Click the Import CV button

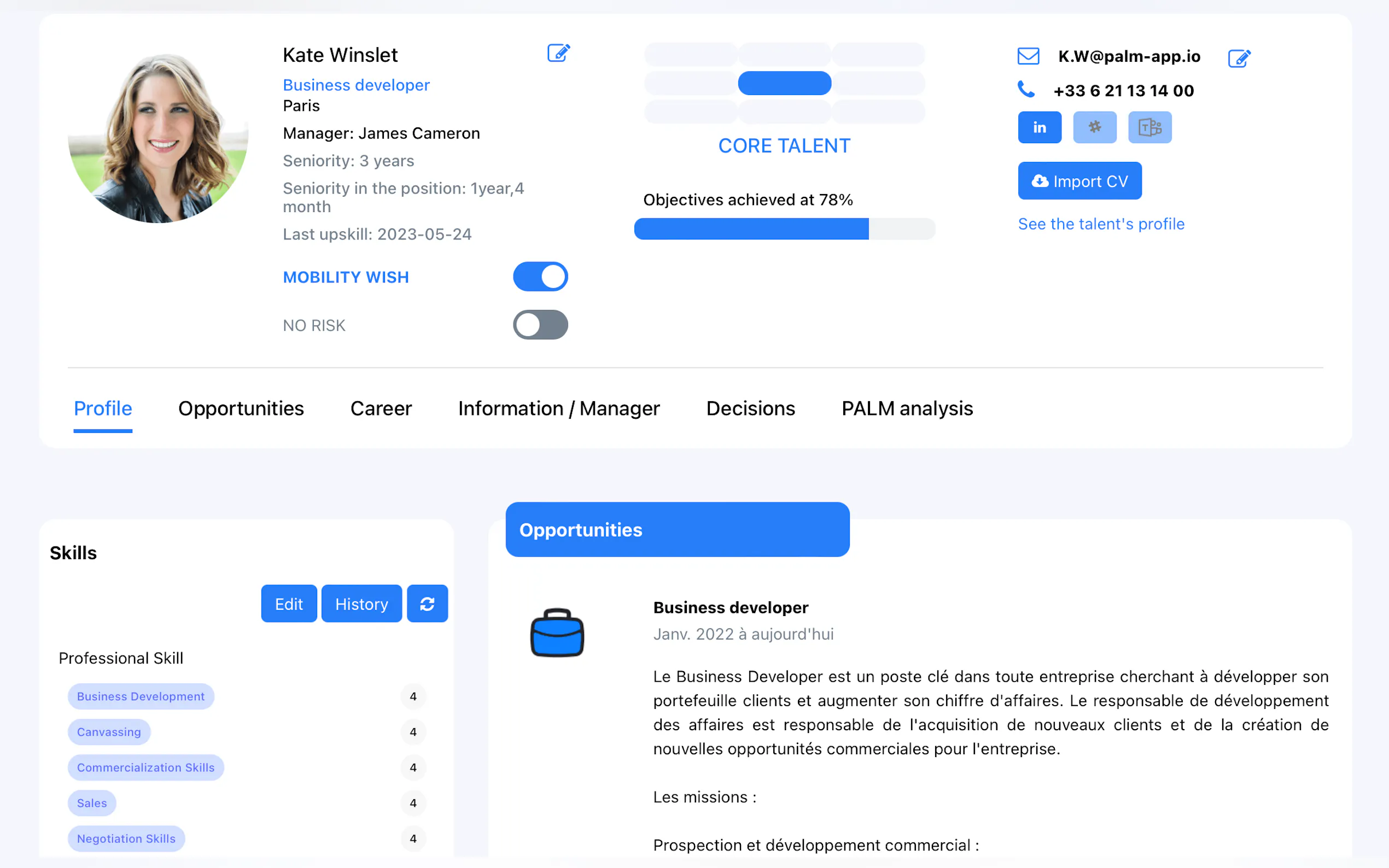(x=1079, y=181)
